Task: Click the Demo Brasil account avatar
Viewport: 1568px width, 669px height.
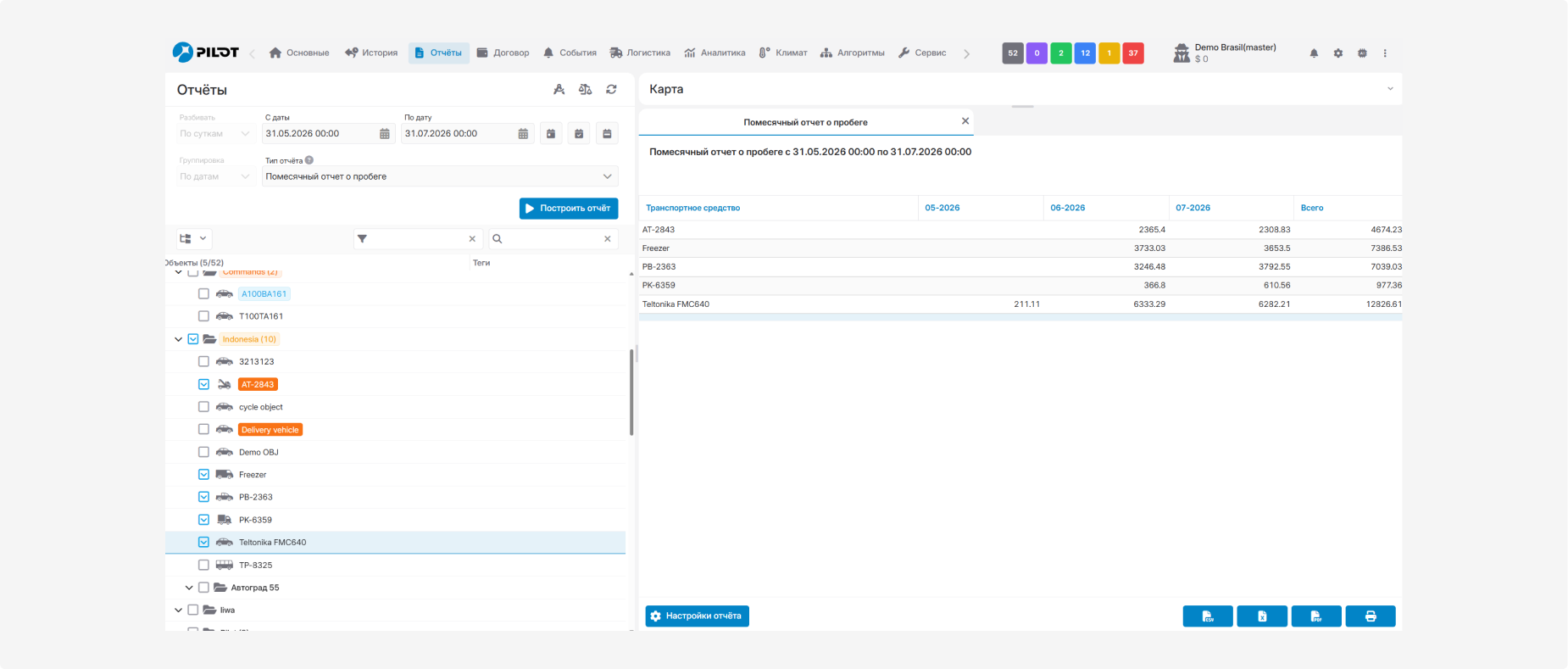Action: pos(1182,53)
